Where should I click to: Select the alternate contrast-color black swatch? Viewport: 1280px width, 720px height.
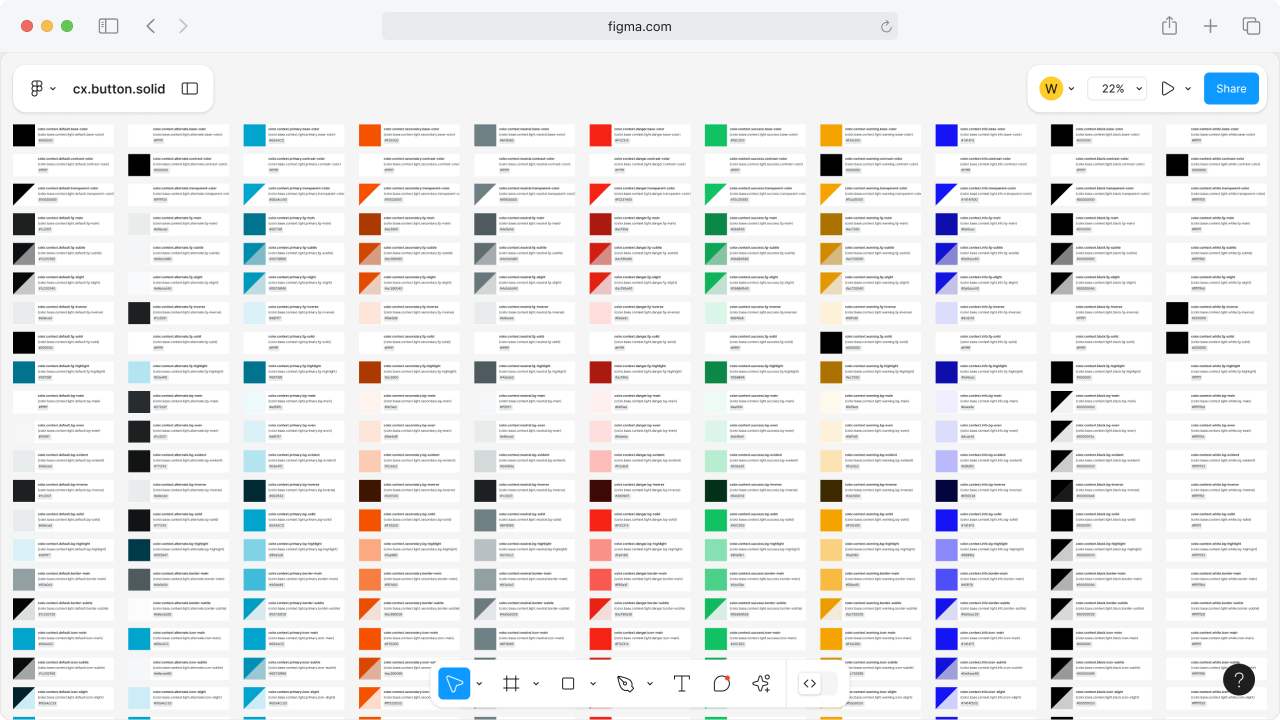(x=139, y=165)
